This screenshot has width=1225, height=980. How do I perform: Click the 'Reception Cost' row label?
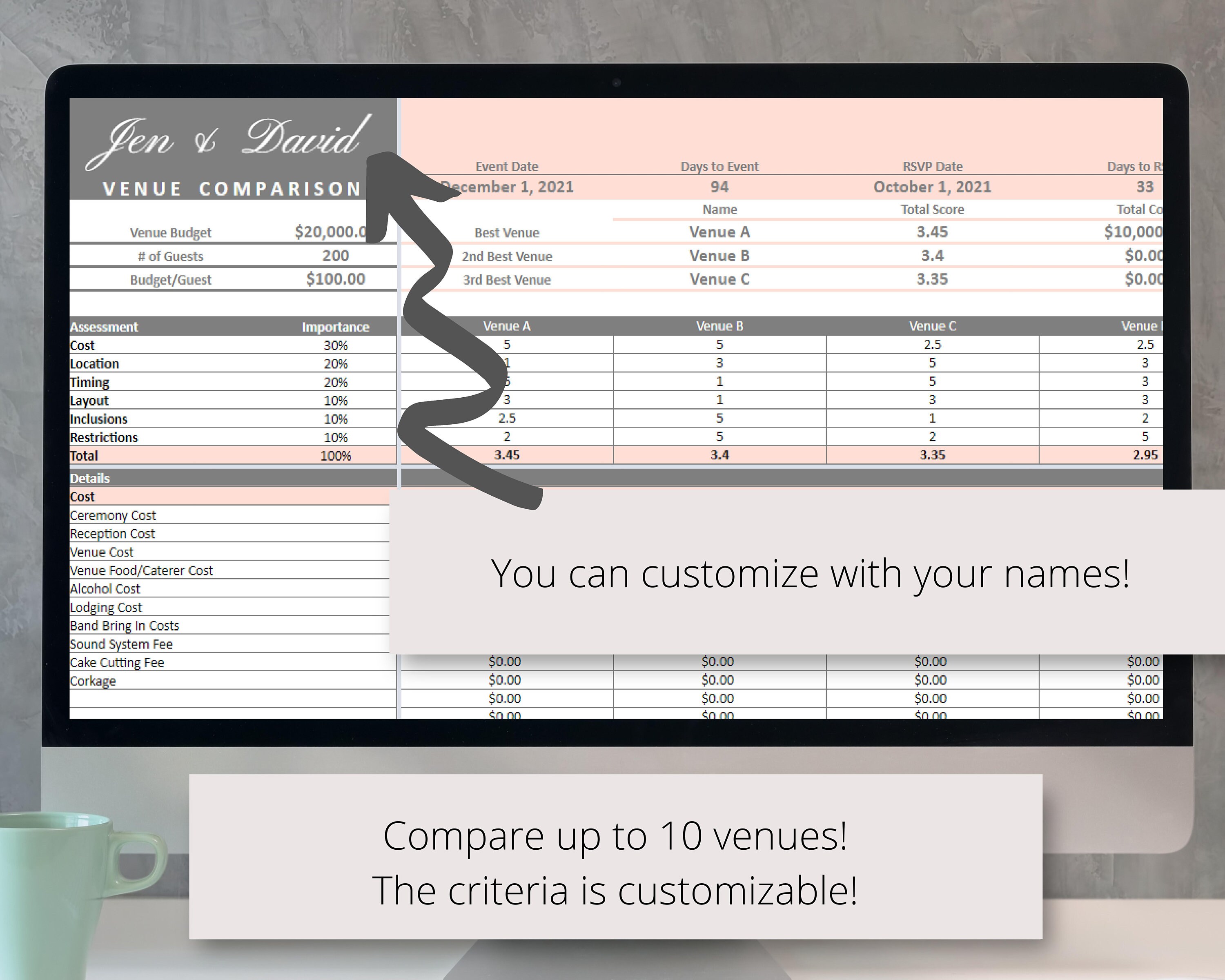pyautogui.click(x=112, y=533)
